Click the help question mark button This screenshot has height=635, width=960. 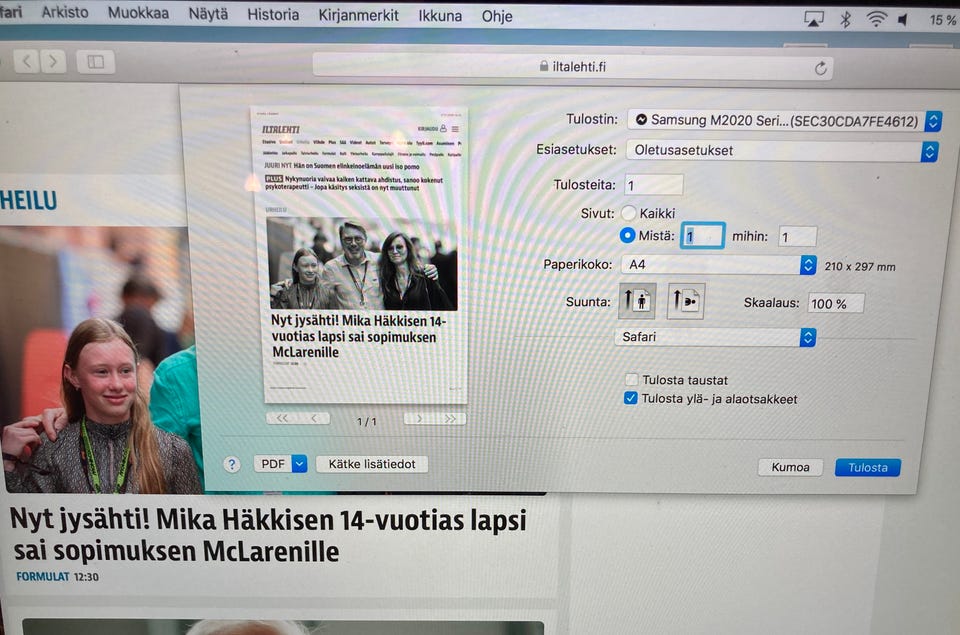(231, 464)
